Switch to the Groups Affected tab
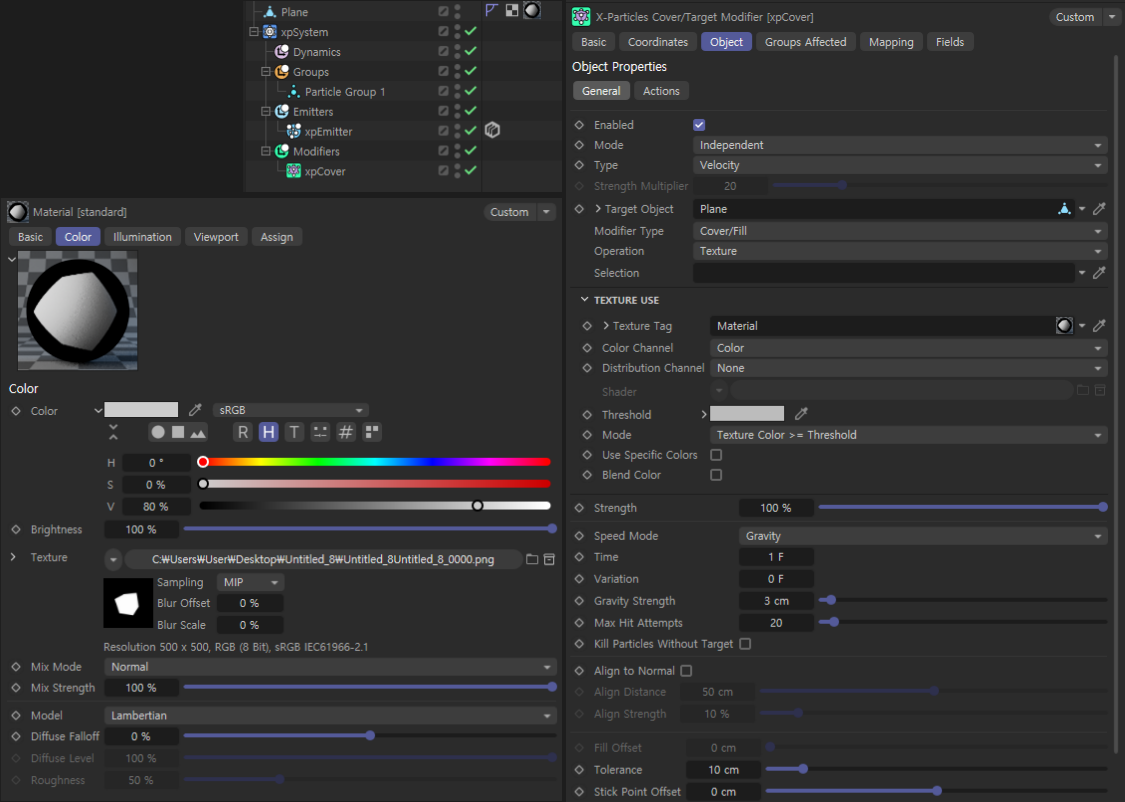 pyautogui.click(x=805, y=42)
